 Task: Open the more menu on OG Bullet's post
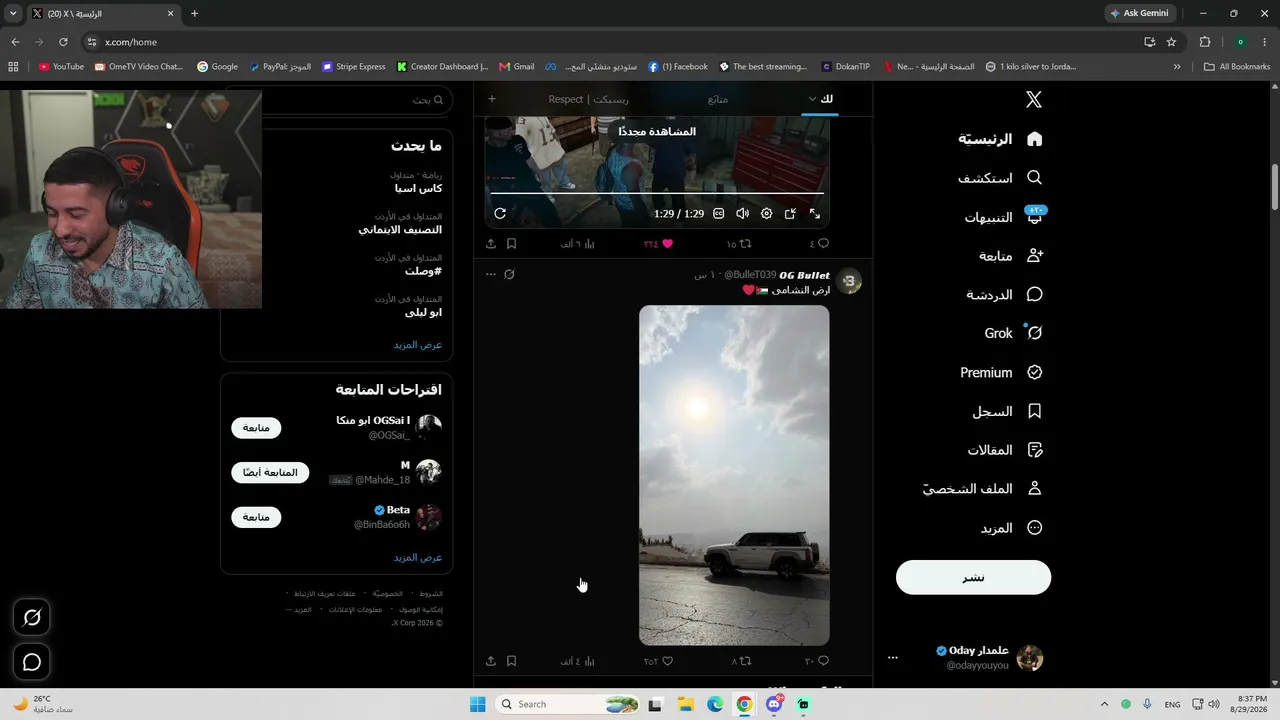point(491,274)
